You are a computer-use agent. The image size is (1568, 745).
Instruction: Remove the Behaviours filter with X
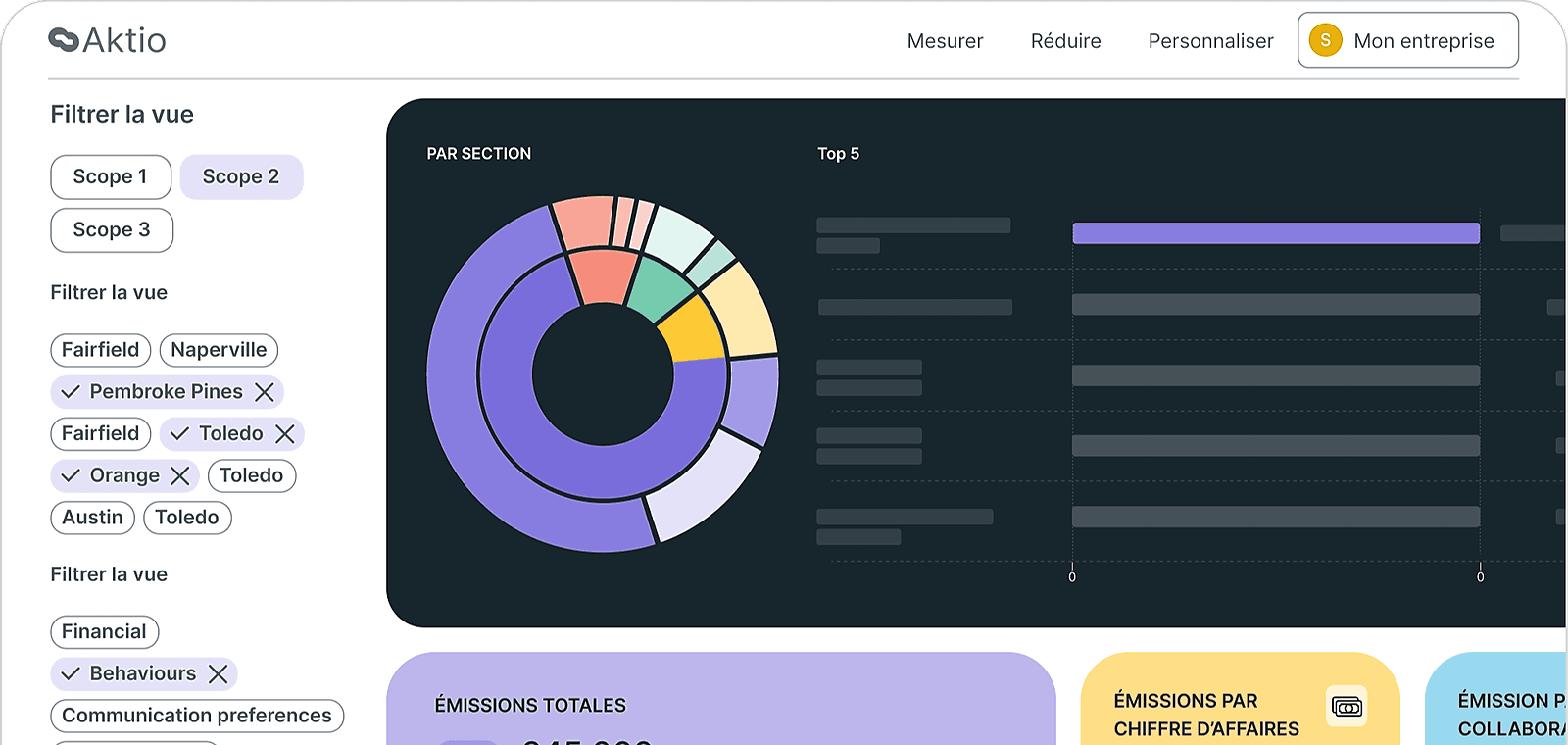pos(219,674)
